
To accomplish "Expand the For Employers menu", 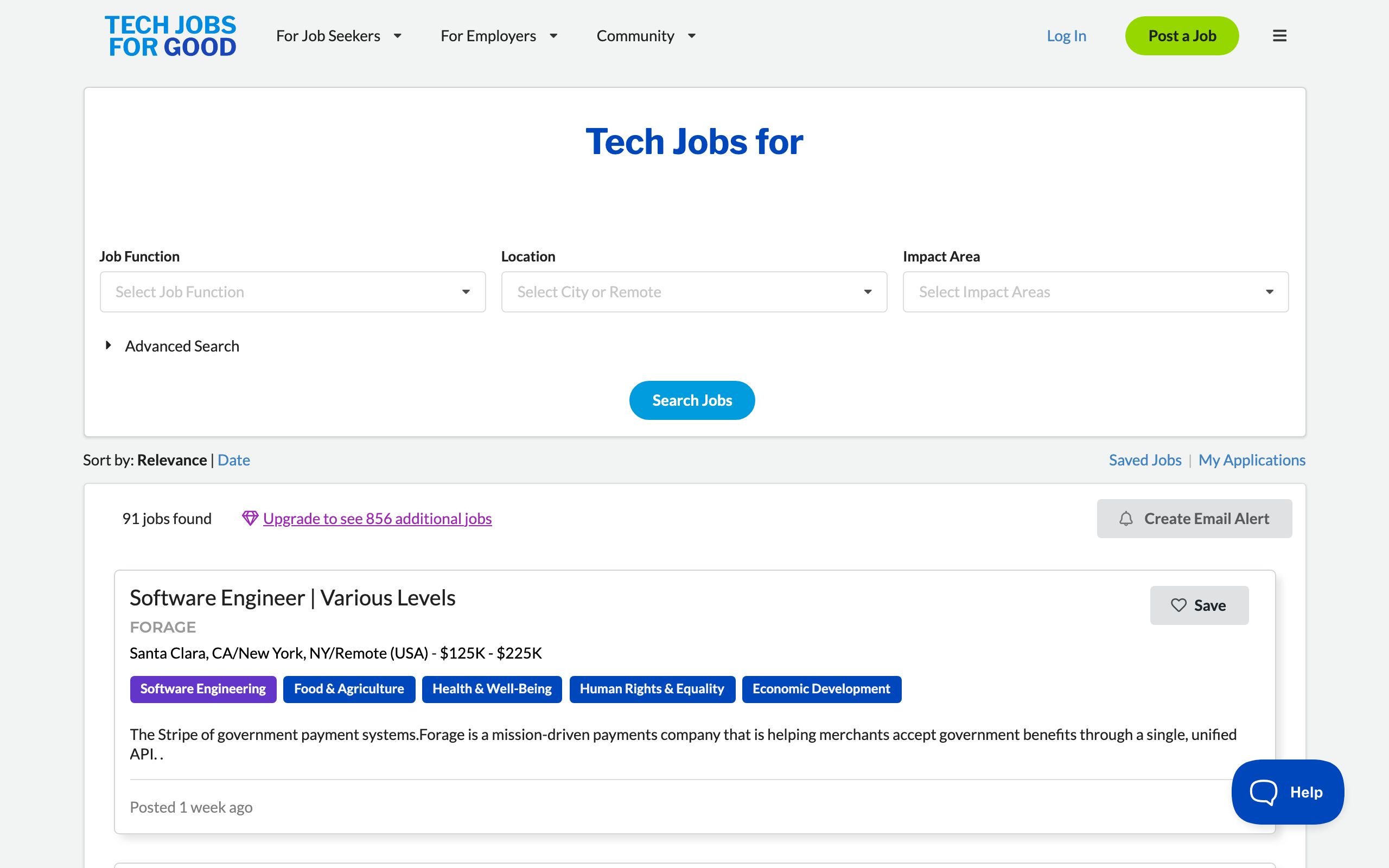I will [x=499, y=36].
